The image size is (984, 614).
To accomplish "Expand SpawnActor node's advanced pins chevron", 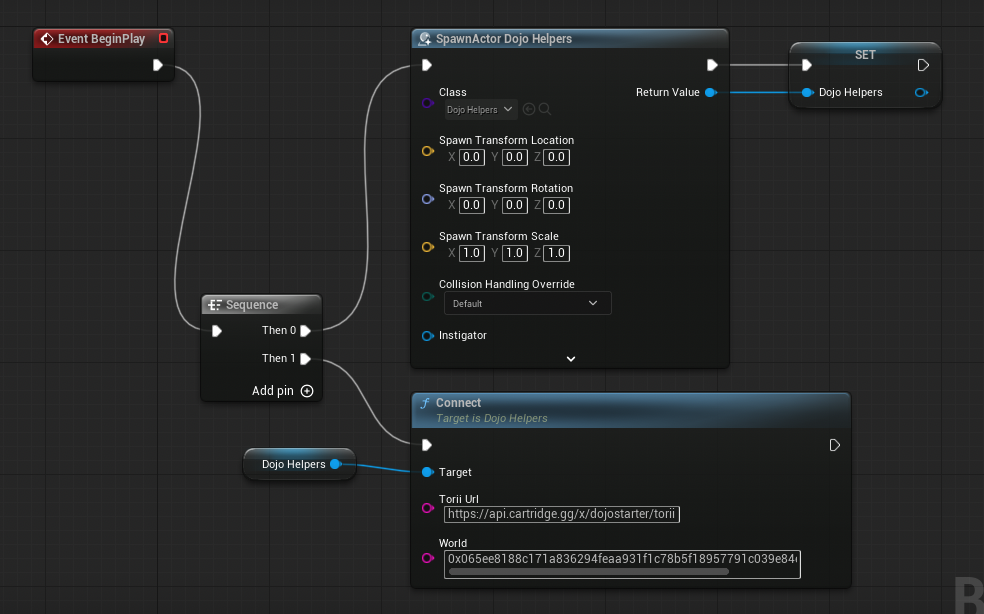I will (571, 358).
